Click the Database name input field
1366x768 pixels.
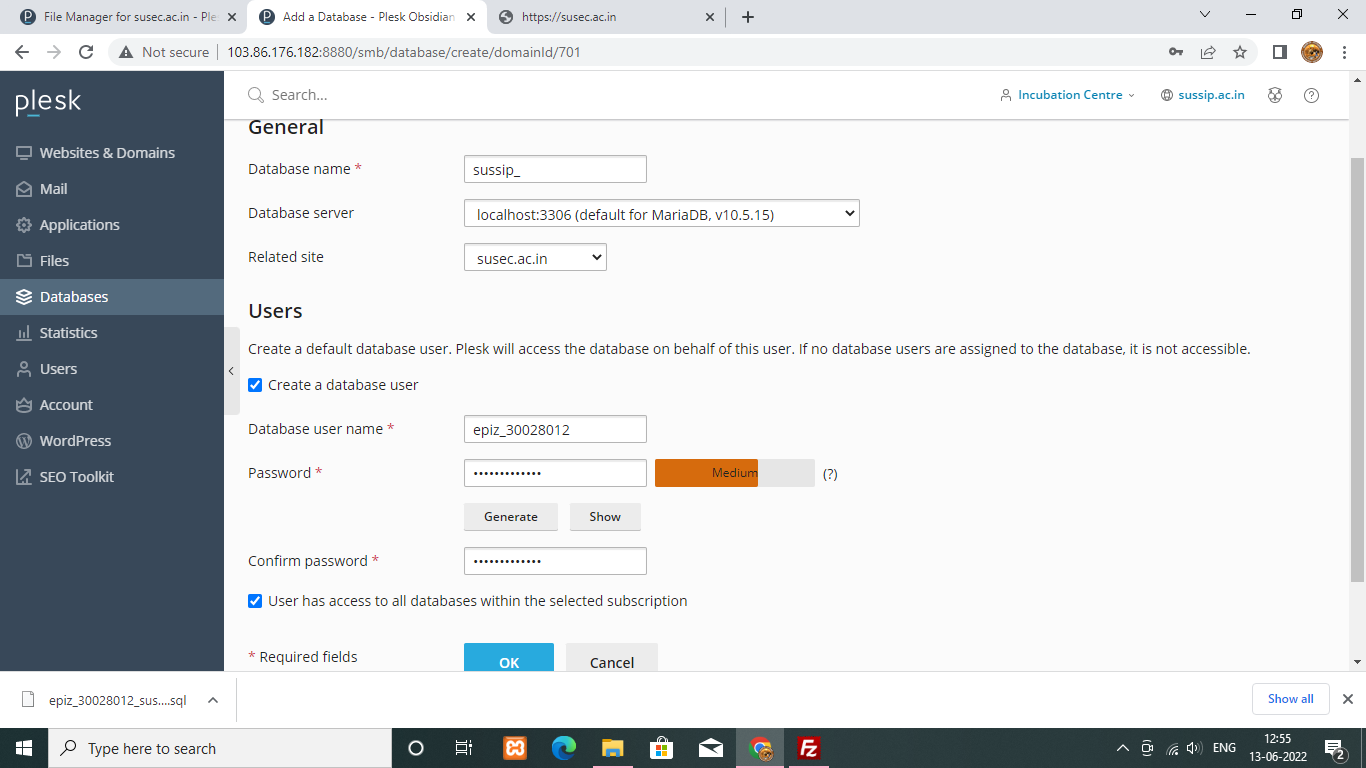click(555, 170)
